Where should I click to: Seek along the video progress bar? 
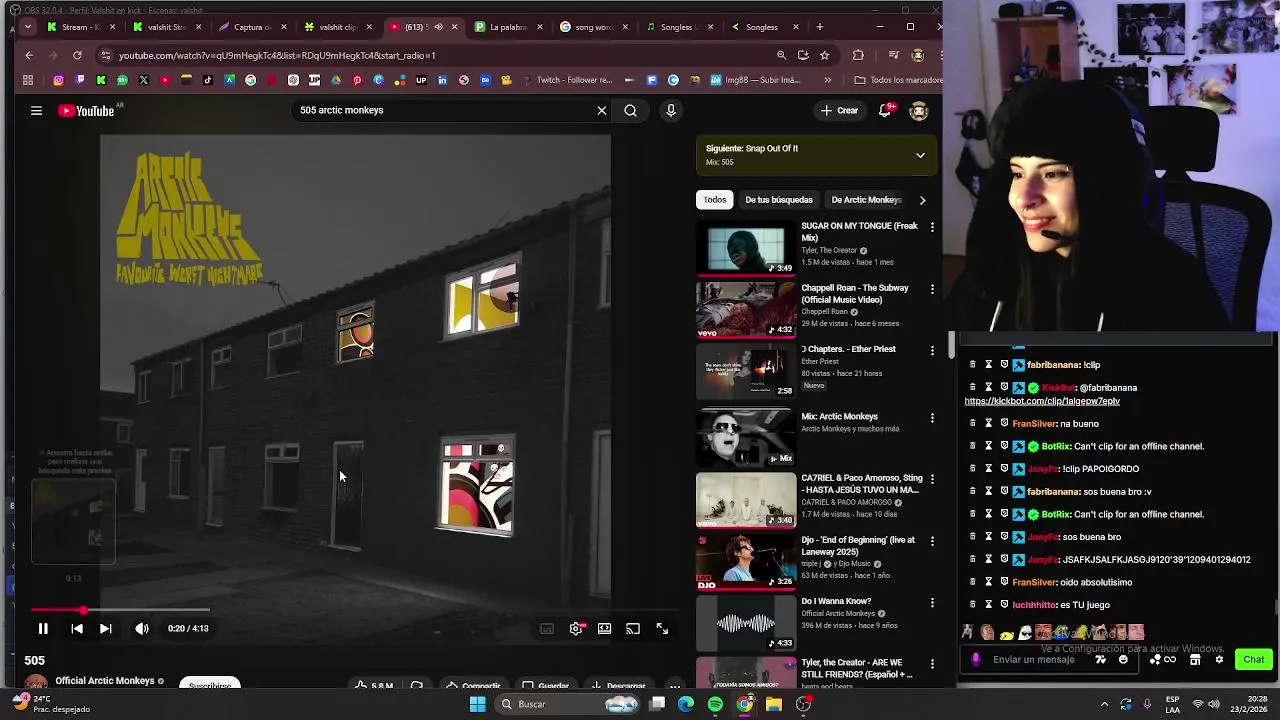[355, 609]
